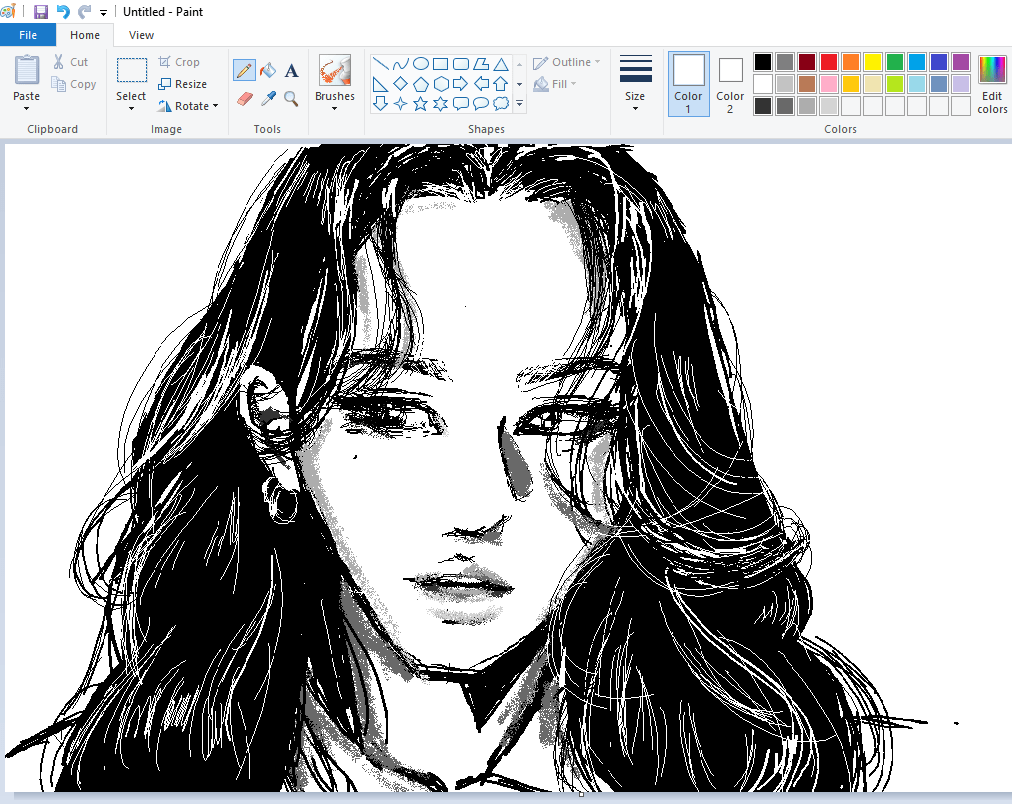The width and height of the screenshot is (1012, 804).
Task: Toggle Color 2 as active color
Action: (x=730, y=83)
